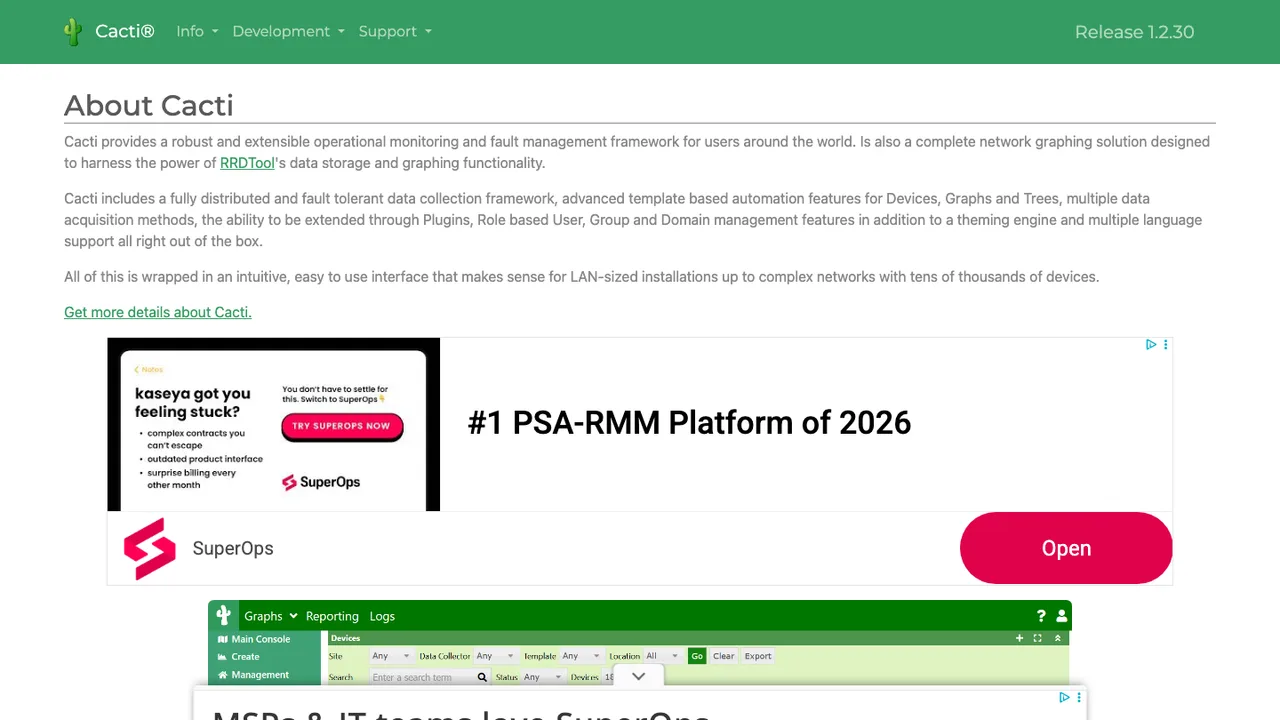
Task: Click the fullscreen icon in the Devices header
Action: [x=1038, y=638]
